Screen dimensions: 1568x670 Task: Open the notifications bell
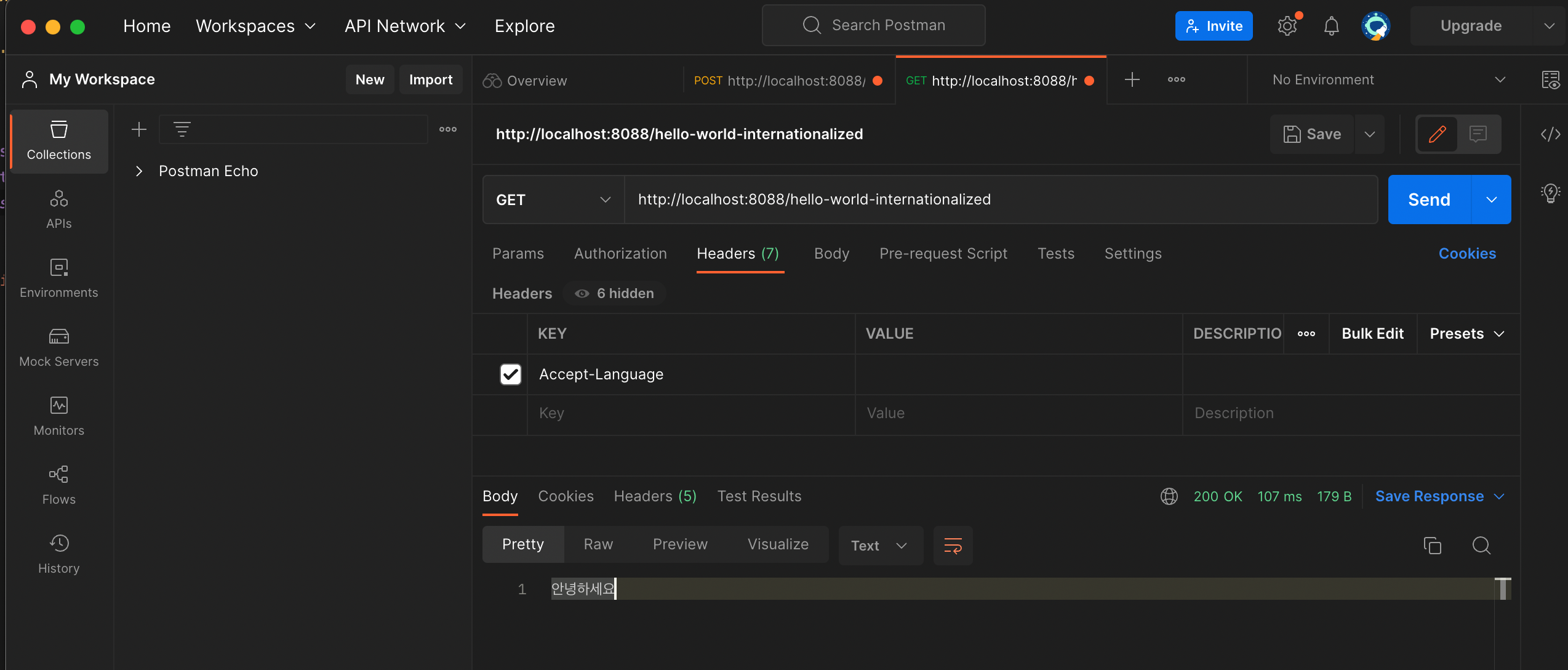click(x=1332, y=26)
